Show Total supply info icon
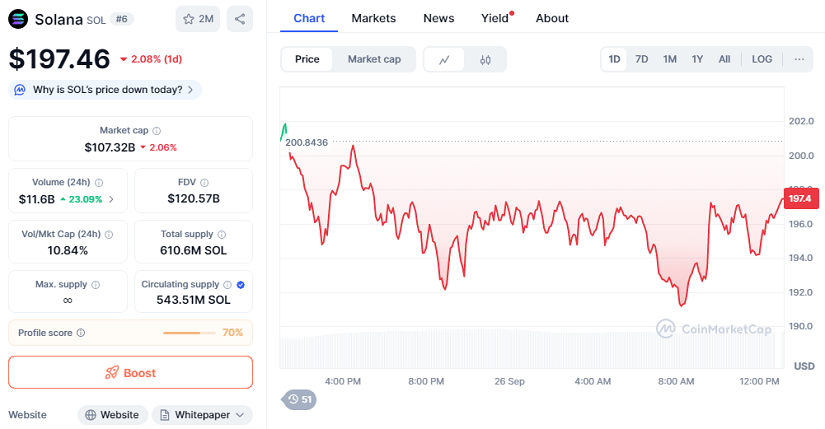The height and width of the screenshot is (429, 825). (x=222, y=234)
